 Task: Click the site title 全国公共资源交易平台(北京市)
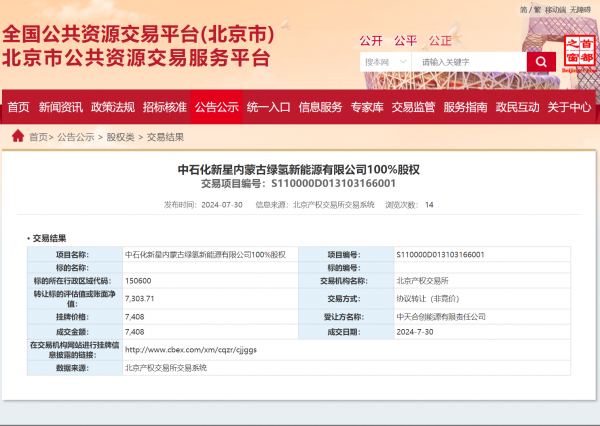click(x=138, y=34)
